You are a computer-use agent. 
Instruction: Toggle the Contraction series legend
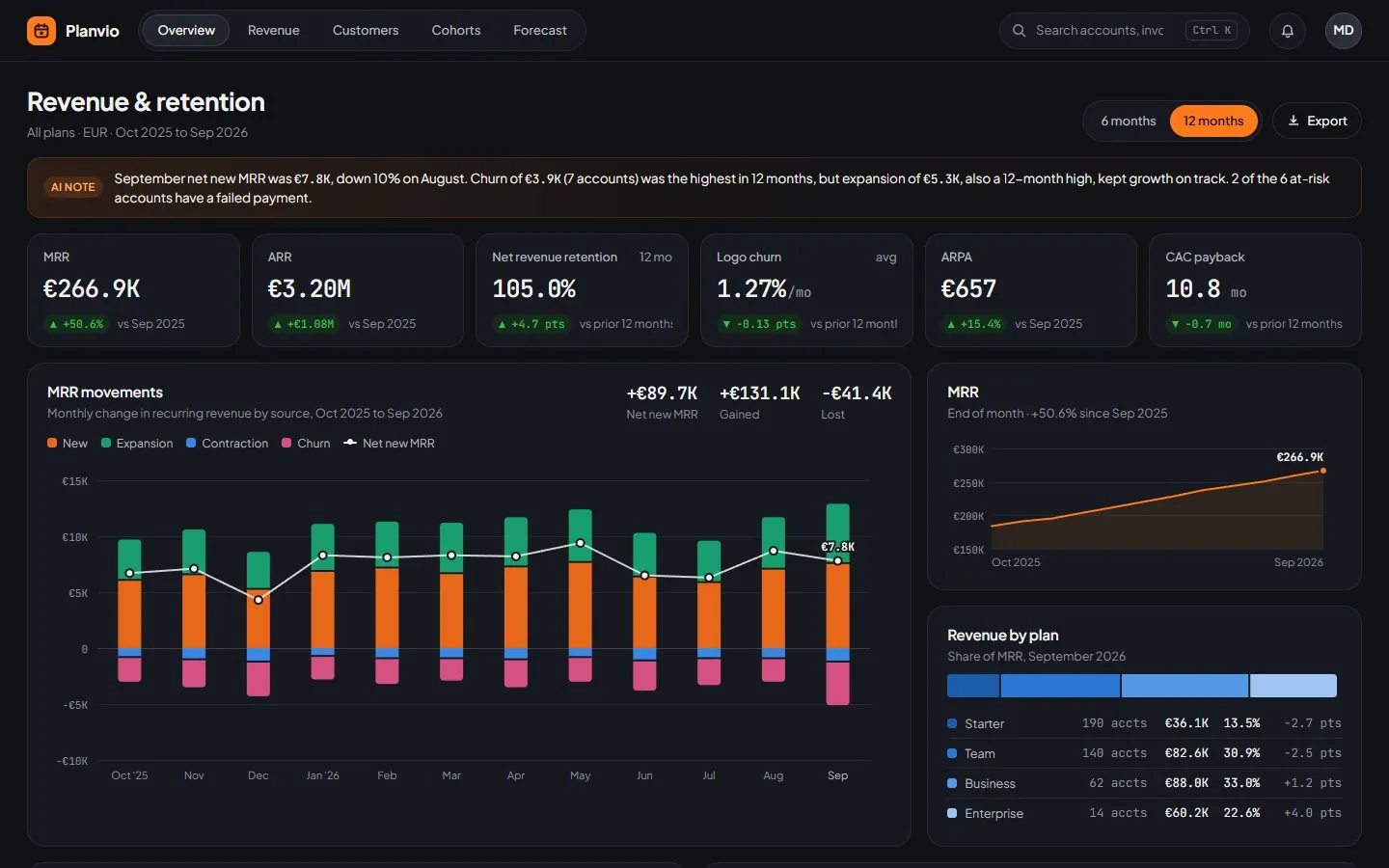pos(228,444)
